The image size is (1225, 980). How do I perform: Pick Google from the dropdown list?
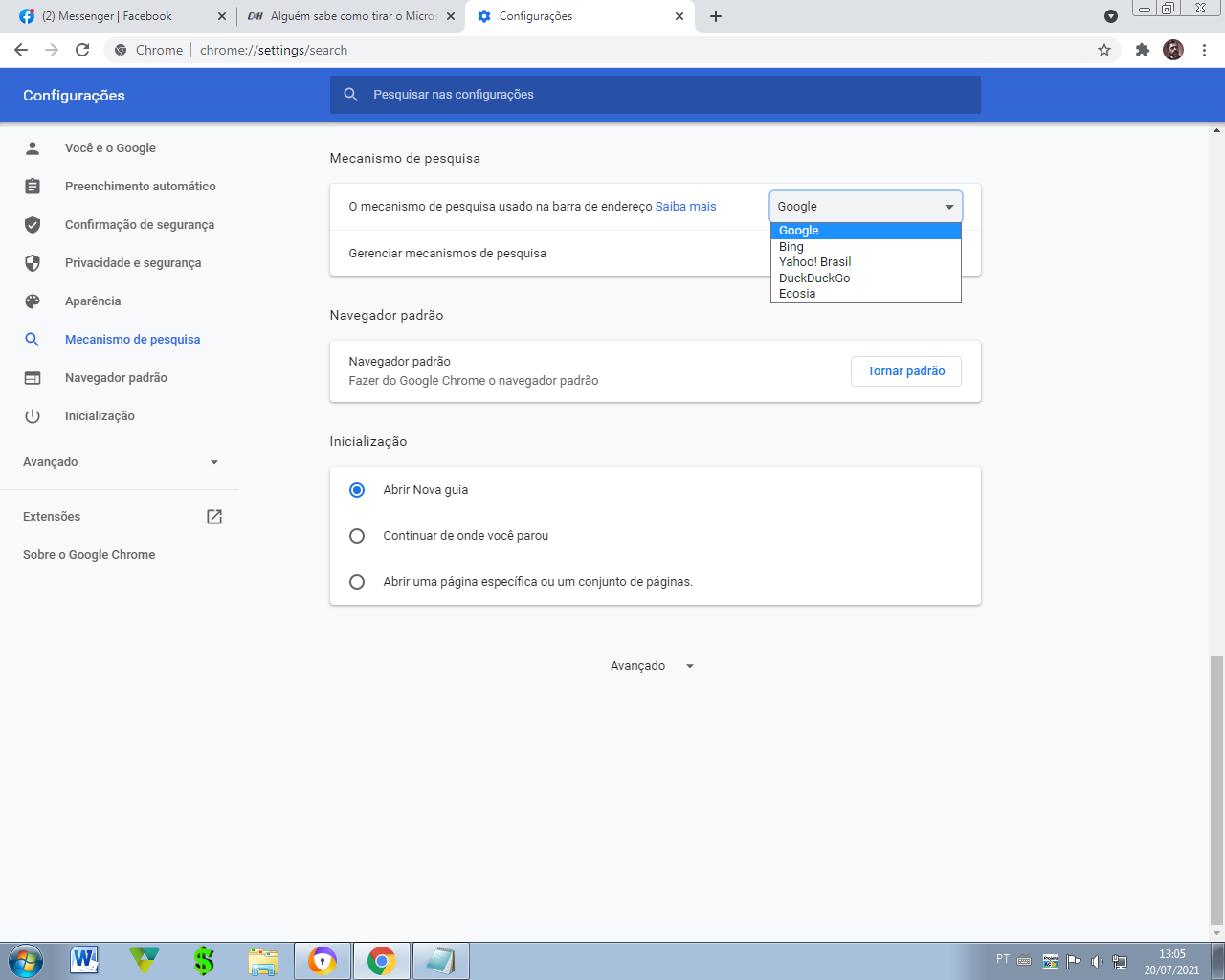point(866,231)
